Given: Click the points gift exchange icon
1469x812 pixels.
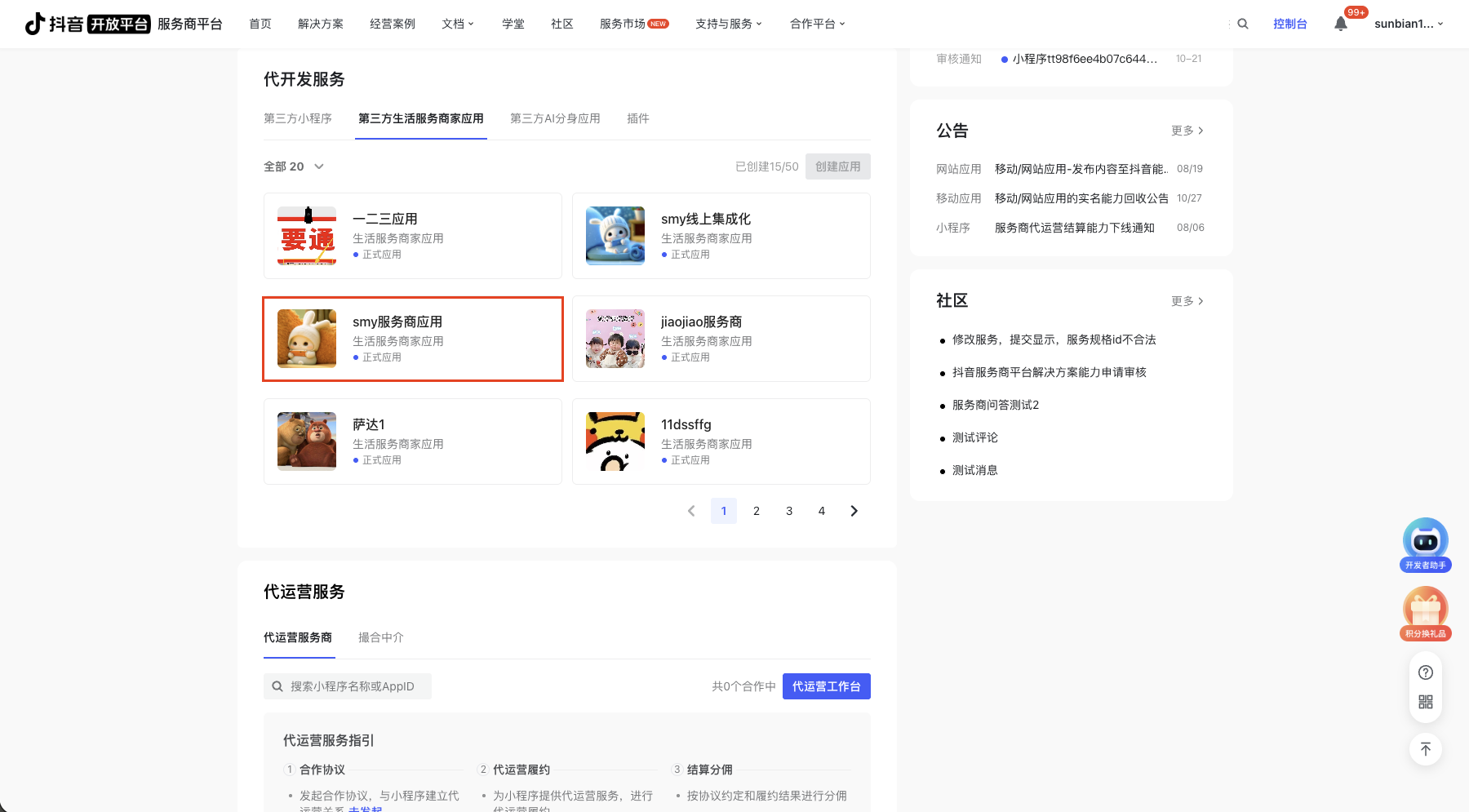Looking at the screenshot, I should (x=1425, y=610).
